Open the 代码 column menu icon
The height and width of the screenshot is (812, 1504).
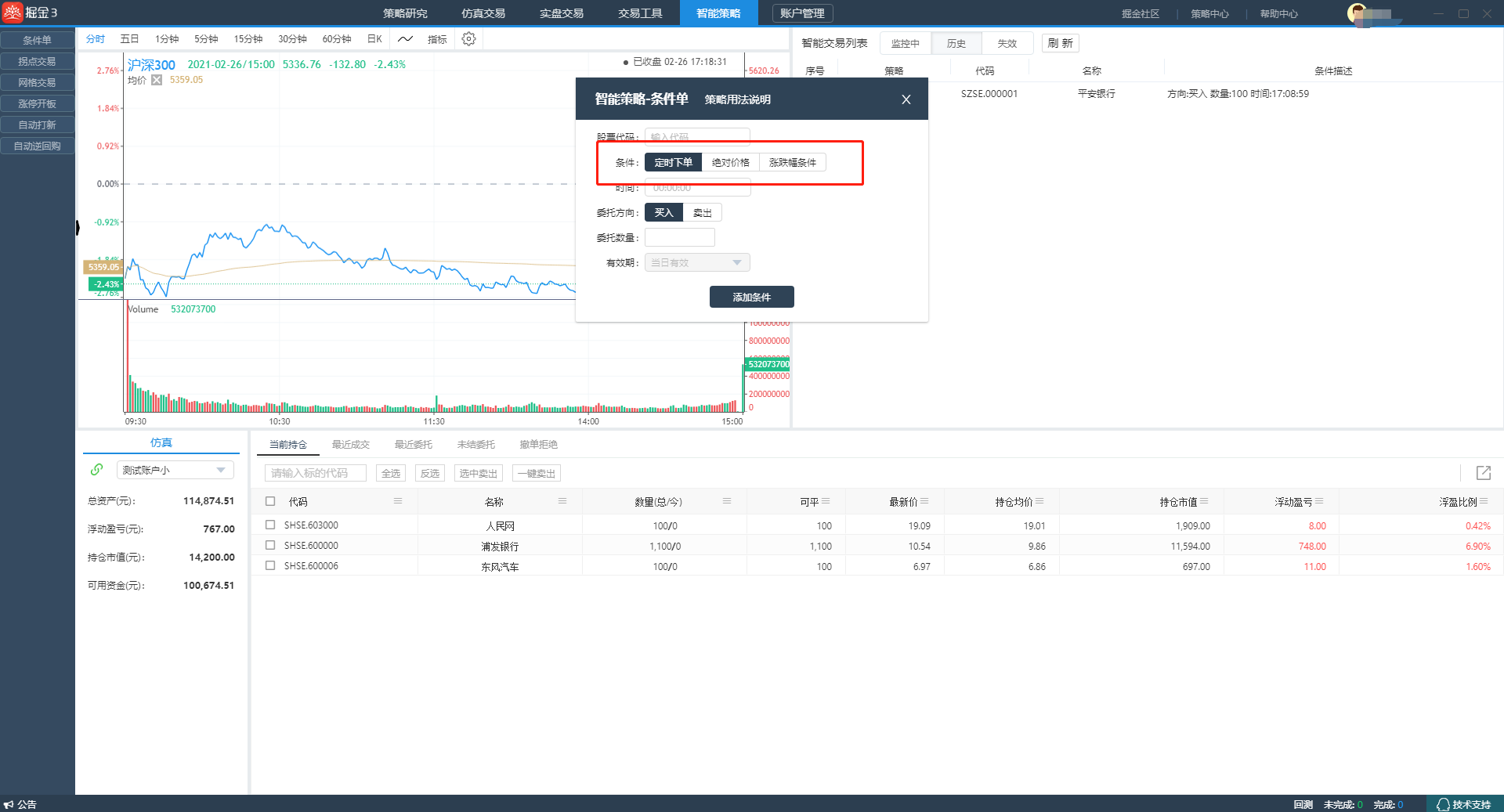(x=398, y=501)
